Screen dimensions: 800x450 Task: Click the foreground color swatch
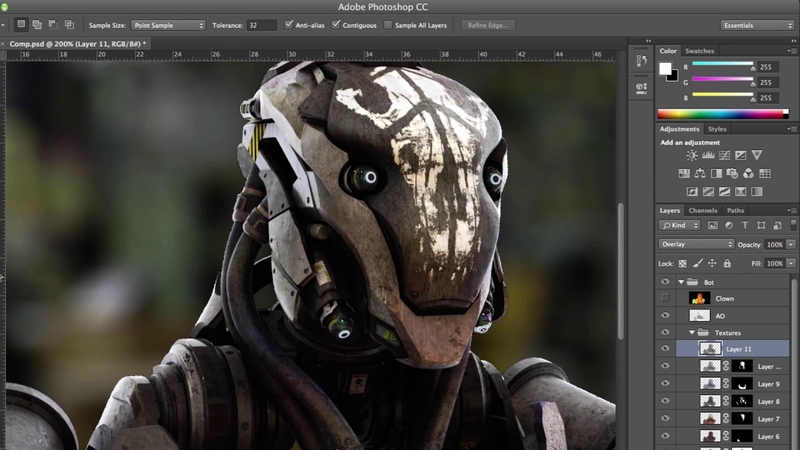click(665, 69)
